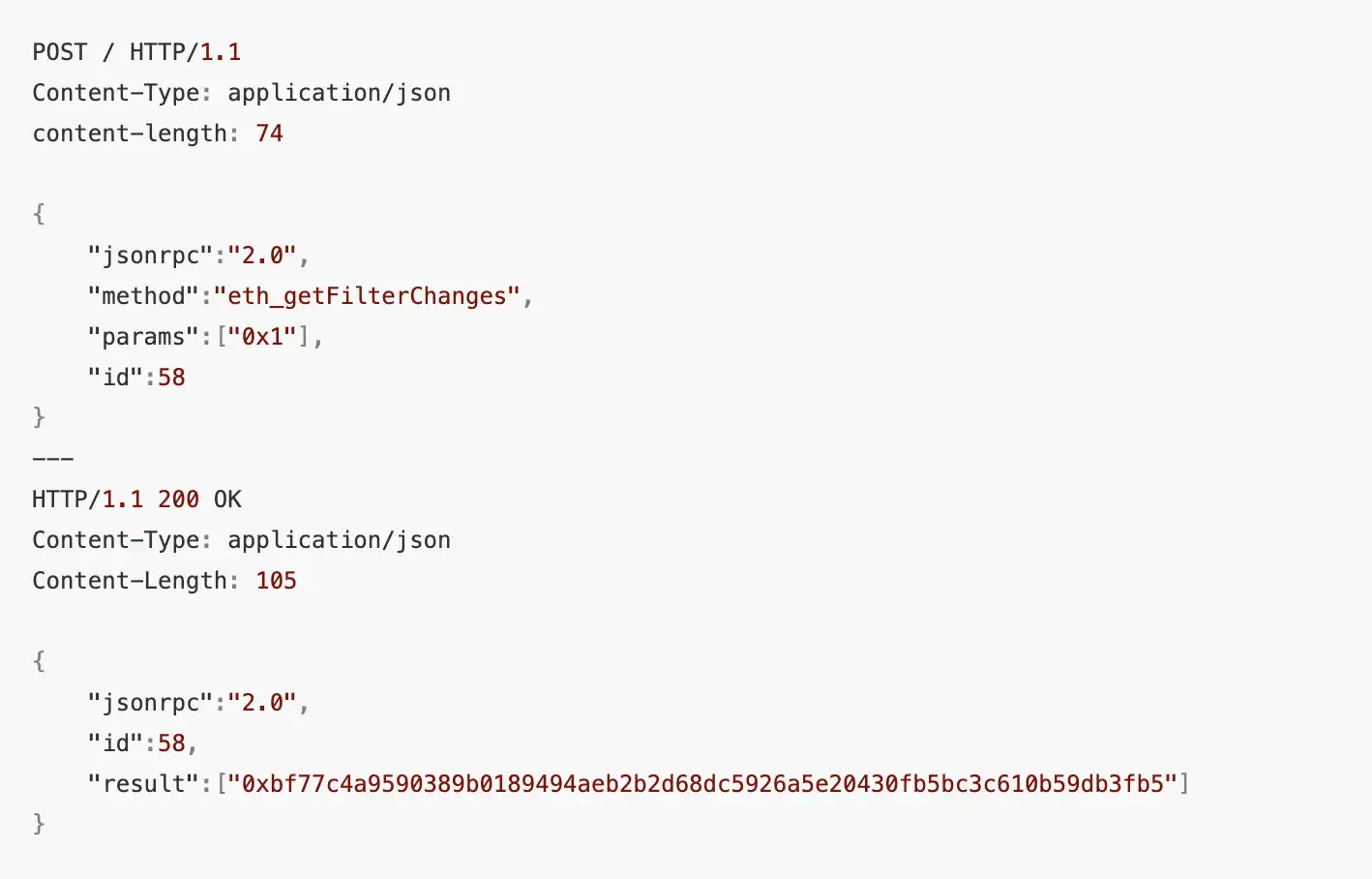Click the response Content-Type: application/json header
The width and height of the screenshot is (1372, 879).
click(241, 540)
